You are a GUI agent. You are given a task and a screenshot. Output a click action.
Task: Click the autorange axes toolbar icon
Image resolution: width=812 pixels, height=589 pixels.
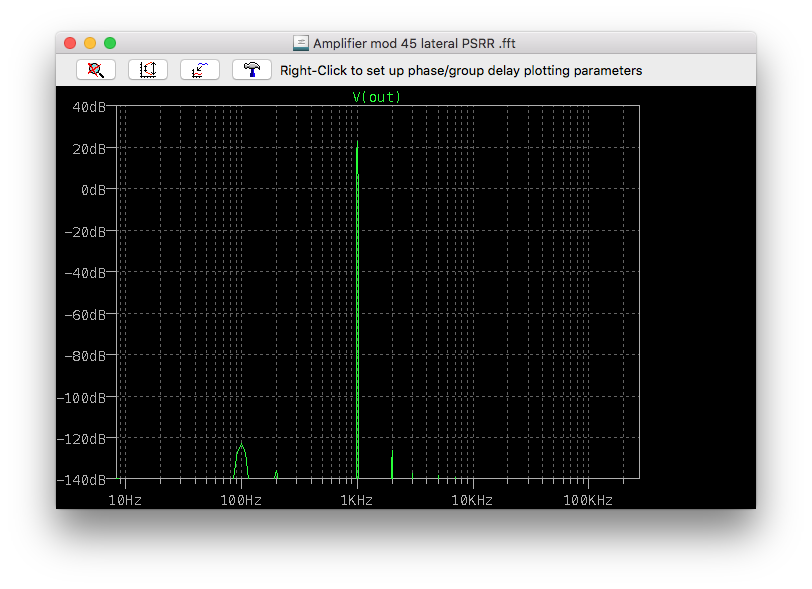point(148,70)
